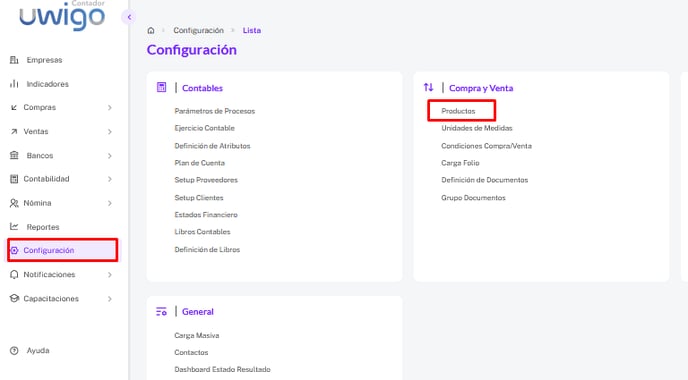Screen dimensions: 688x380
Task: Open the Productos link
Action: tap(458, 111)
